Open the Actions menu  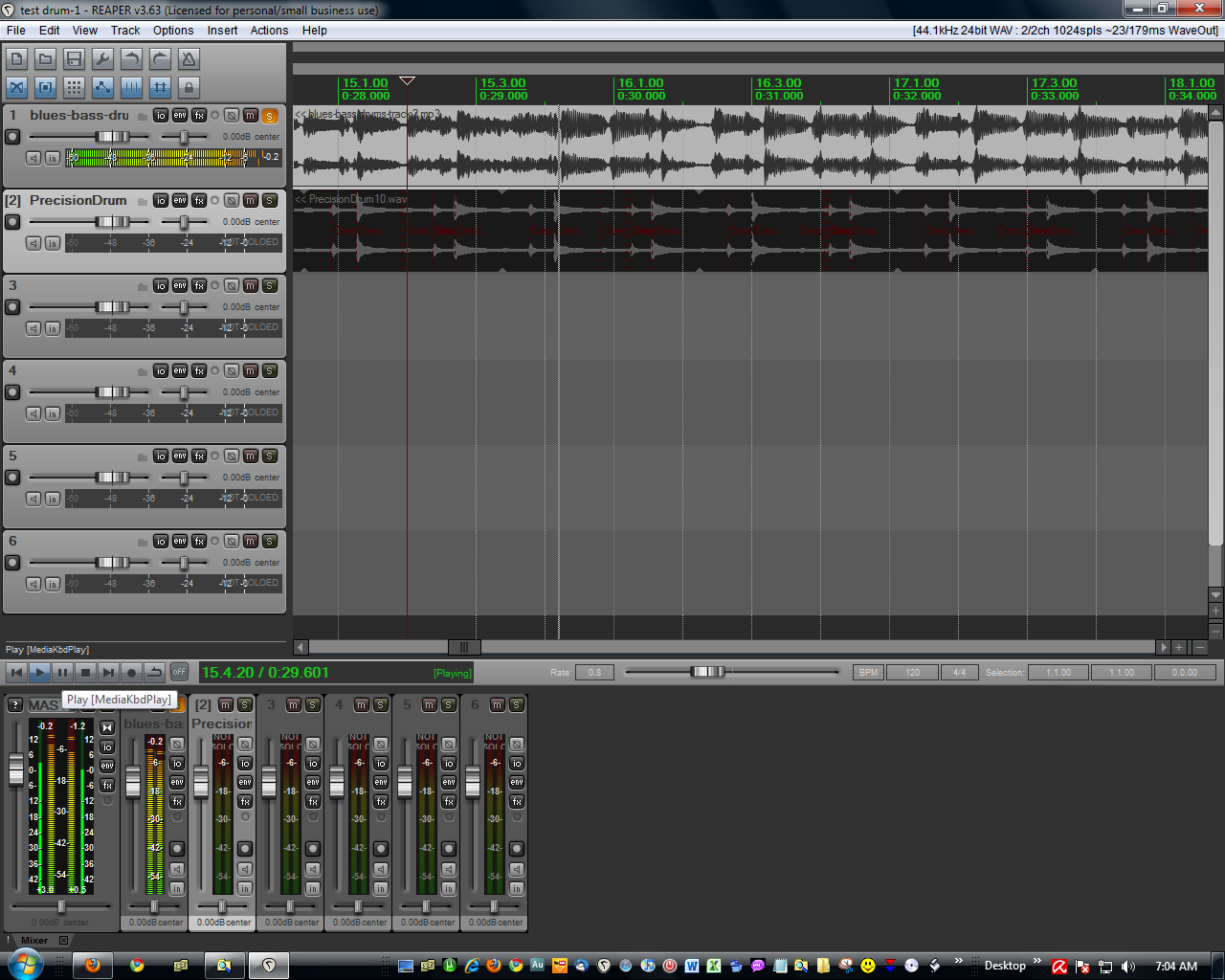(x=270, y=31)
